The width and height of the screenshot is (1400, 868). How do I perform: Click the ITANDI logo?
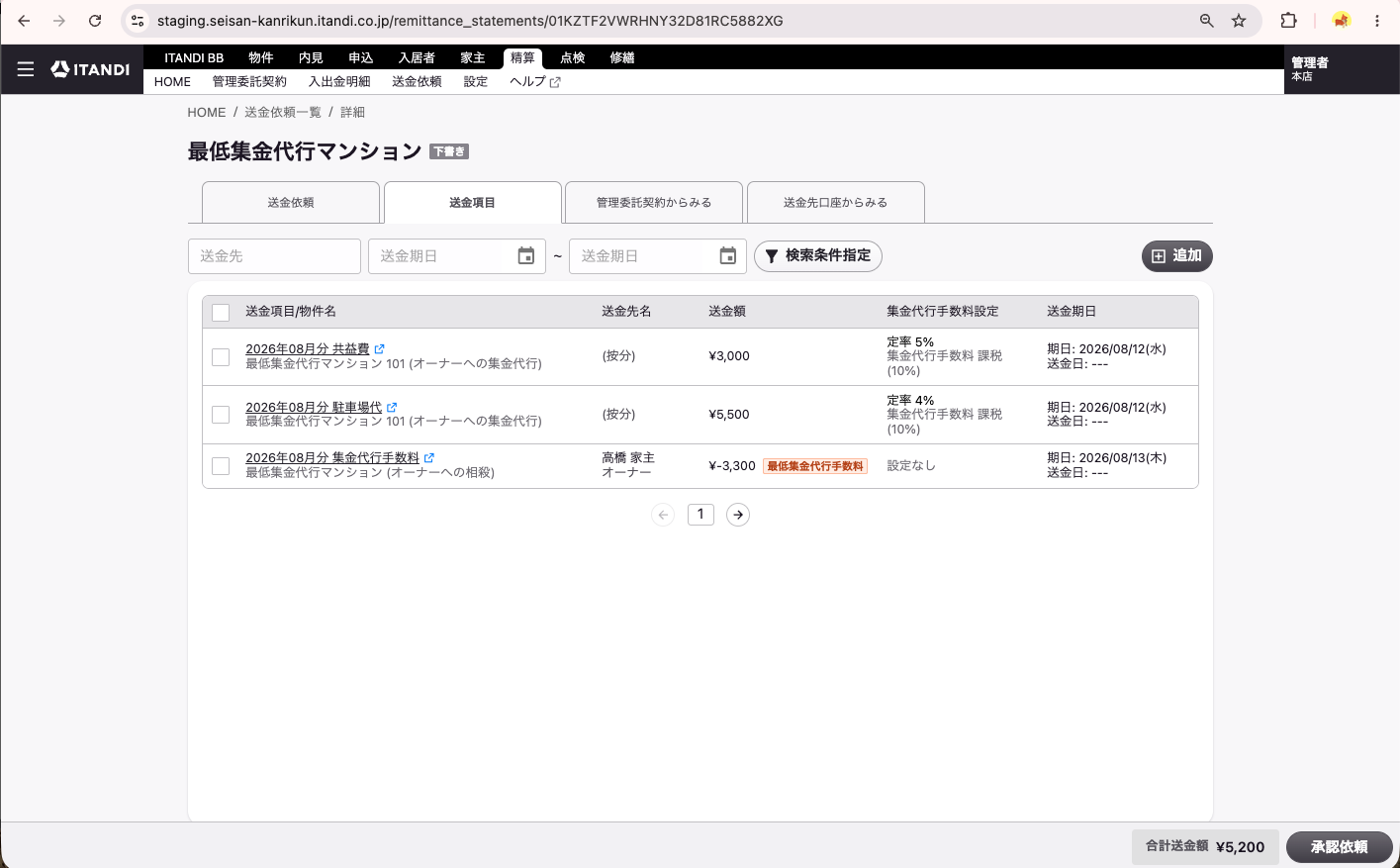pyautogui.click(x=90, y=69)
